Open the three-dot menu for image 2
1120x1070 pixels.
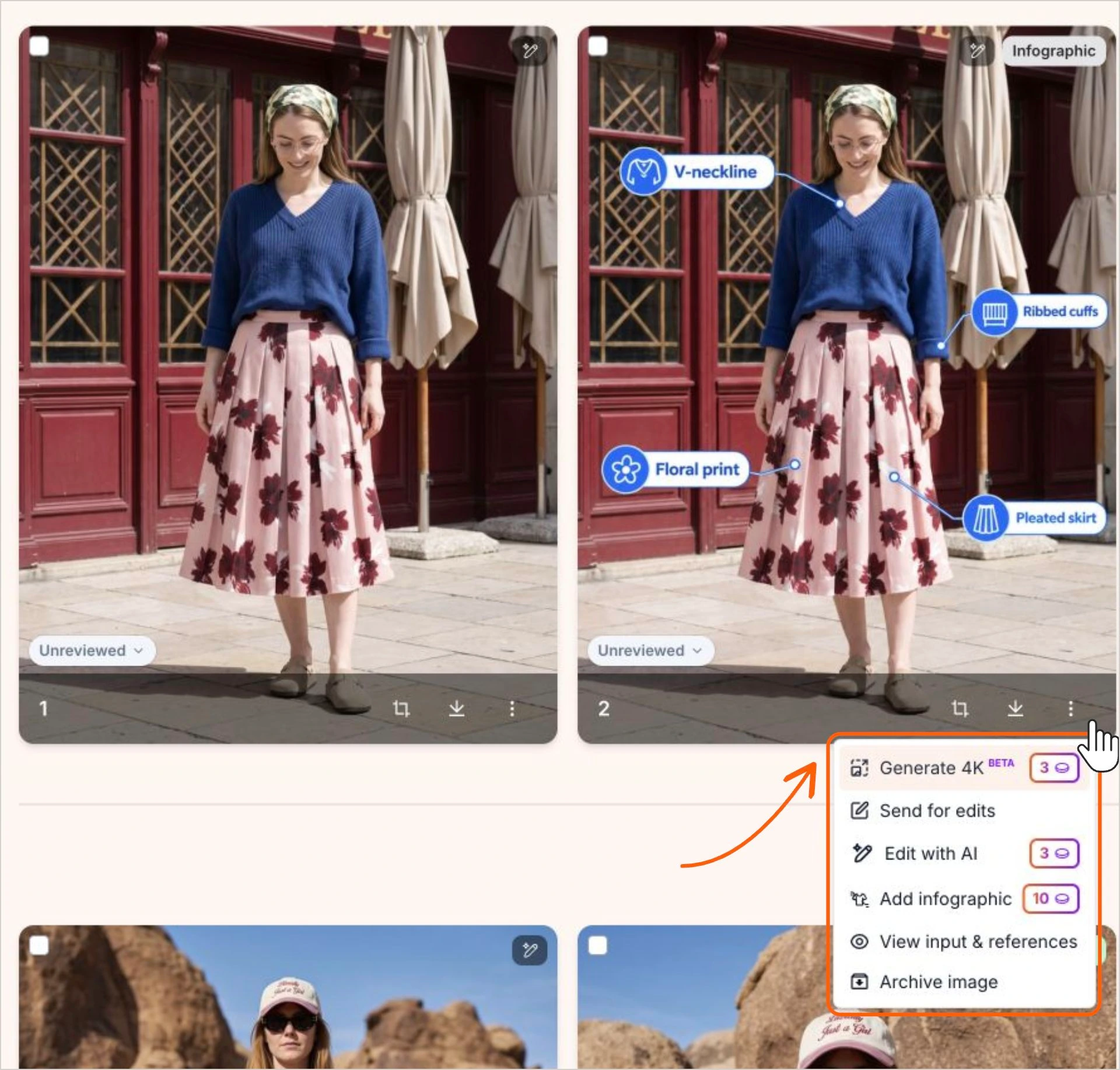click(1070, 709)
